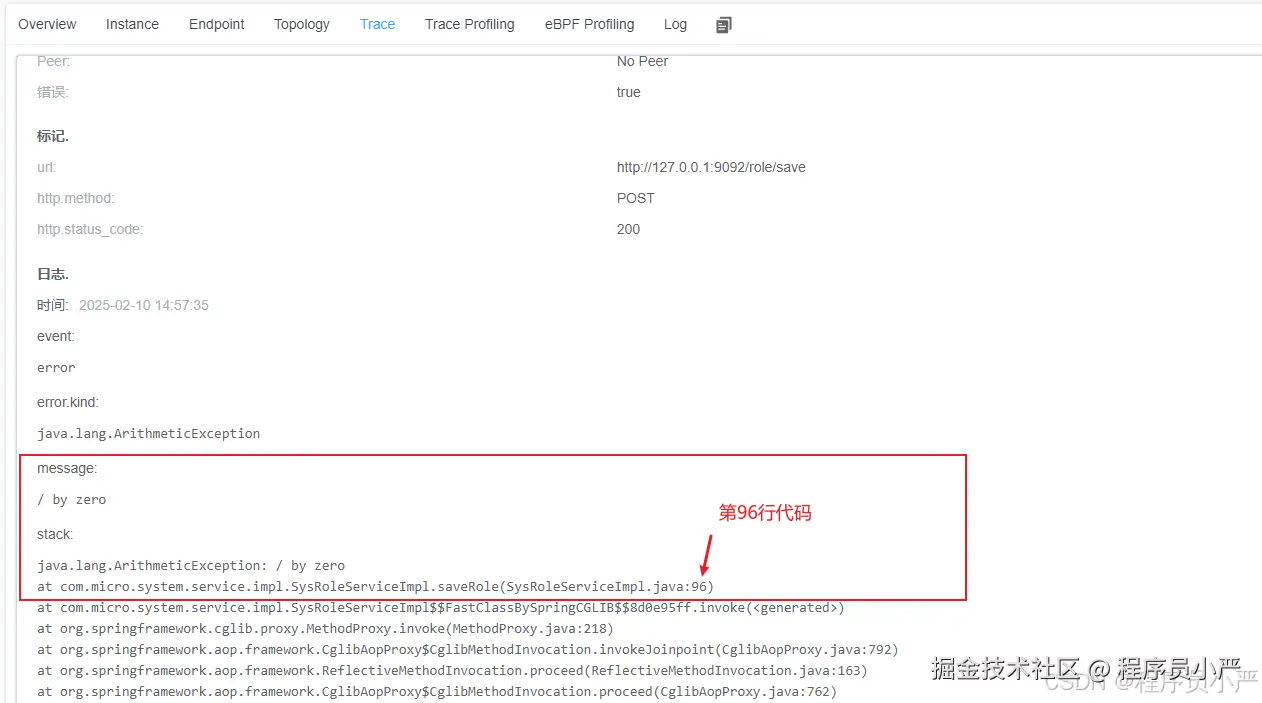Click the MethodProxy.invoke stack trace line
Viewport: 1262px width, 703px height.
(325, 628)
